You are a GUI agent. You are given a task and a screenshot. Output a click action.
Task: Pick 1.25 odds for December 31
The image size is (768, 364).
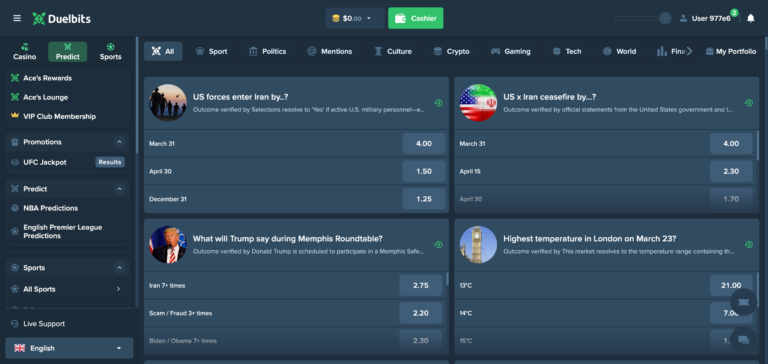pos(424,199)
